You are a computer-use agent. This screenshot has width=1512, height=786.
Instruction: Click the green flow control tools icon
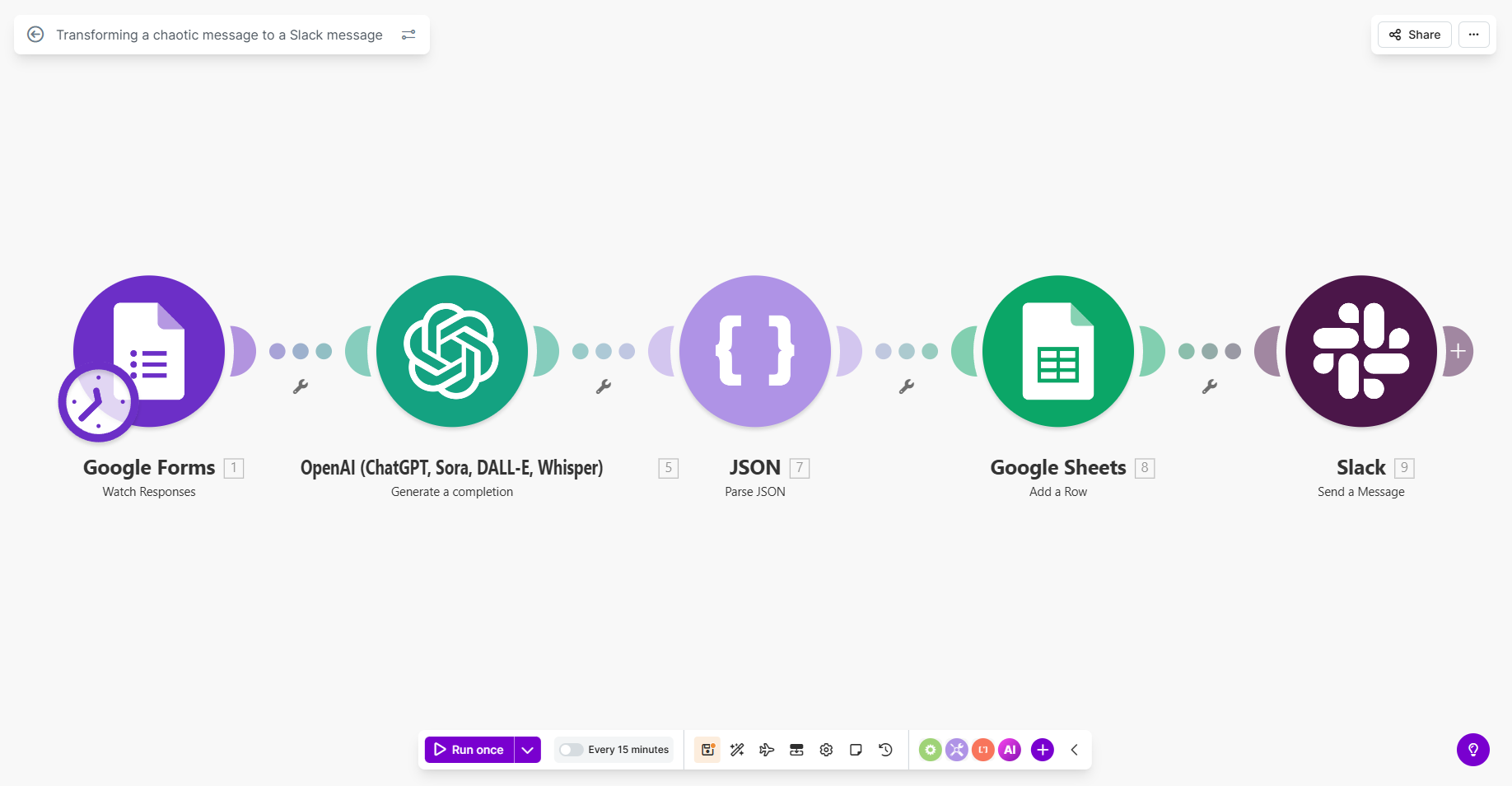[x=930, y=750]
